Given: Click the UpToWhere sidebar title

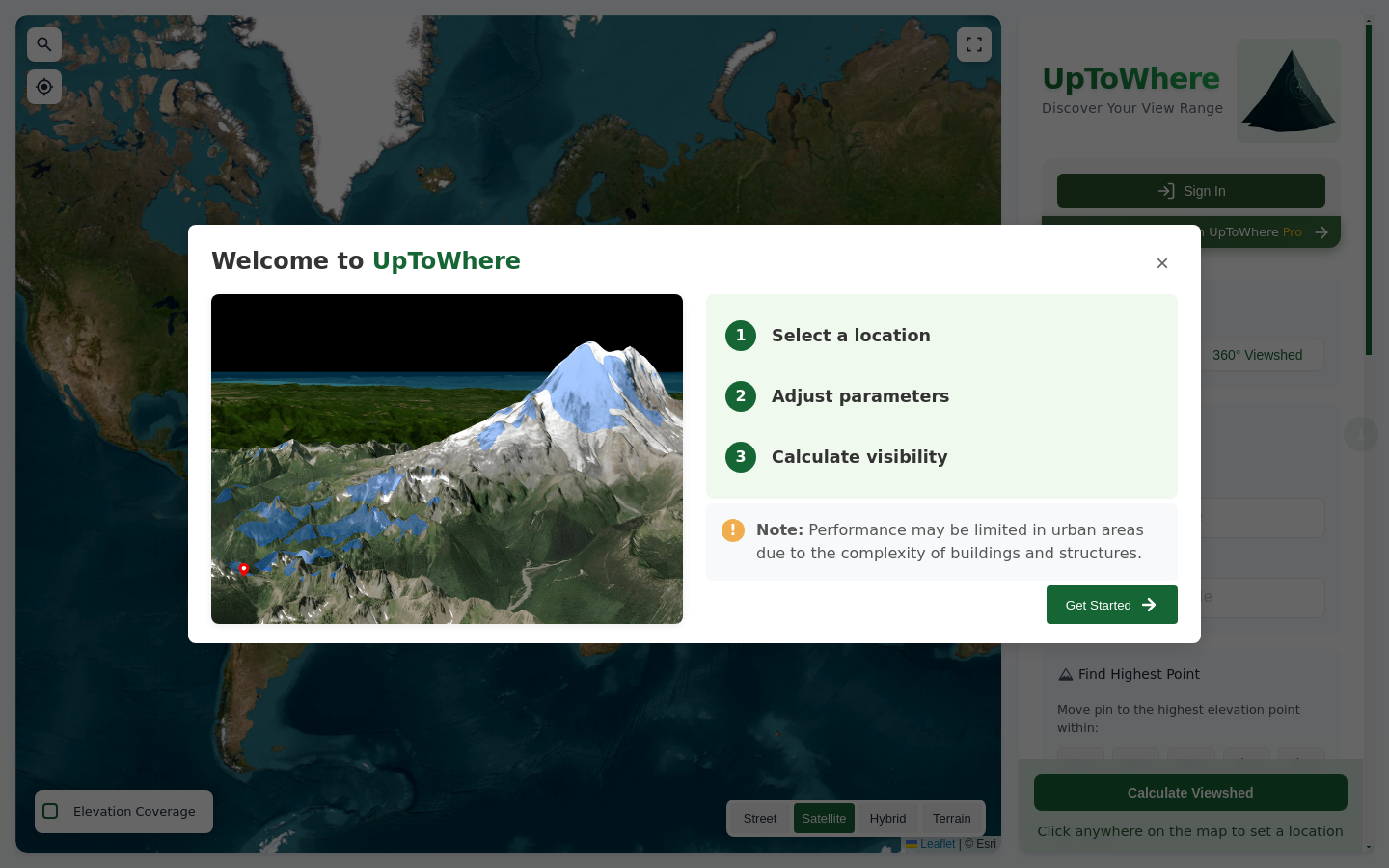Looking at the screenshot, I should [1131, 78].
